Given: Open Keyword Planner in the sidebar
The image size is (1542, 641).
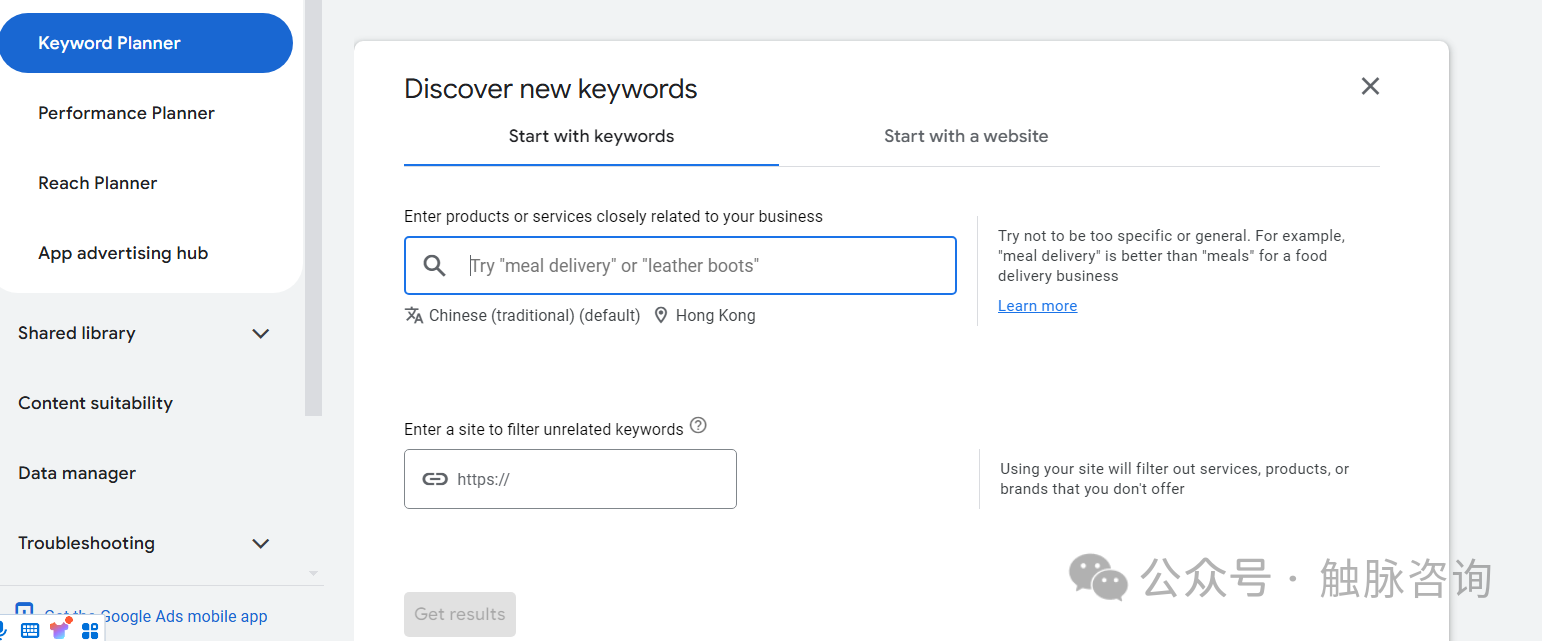Looking at the screenshot, I should coord(145,43).
